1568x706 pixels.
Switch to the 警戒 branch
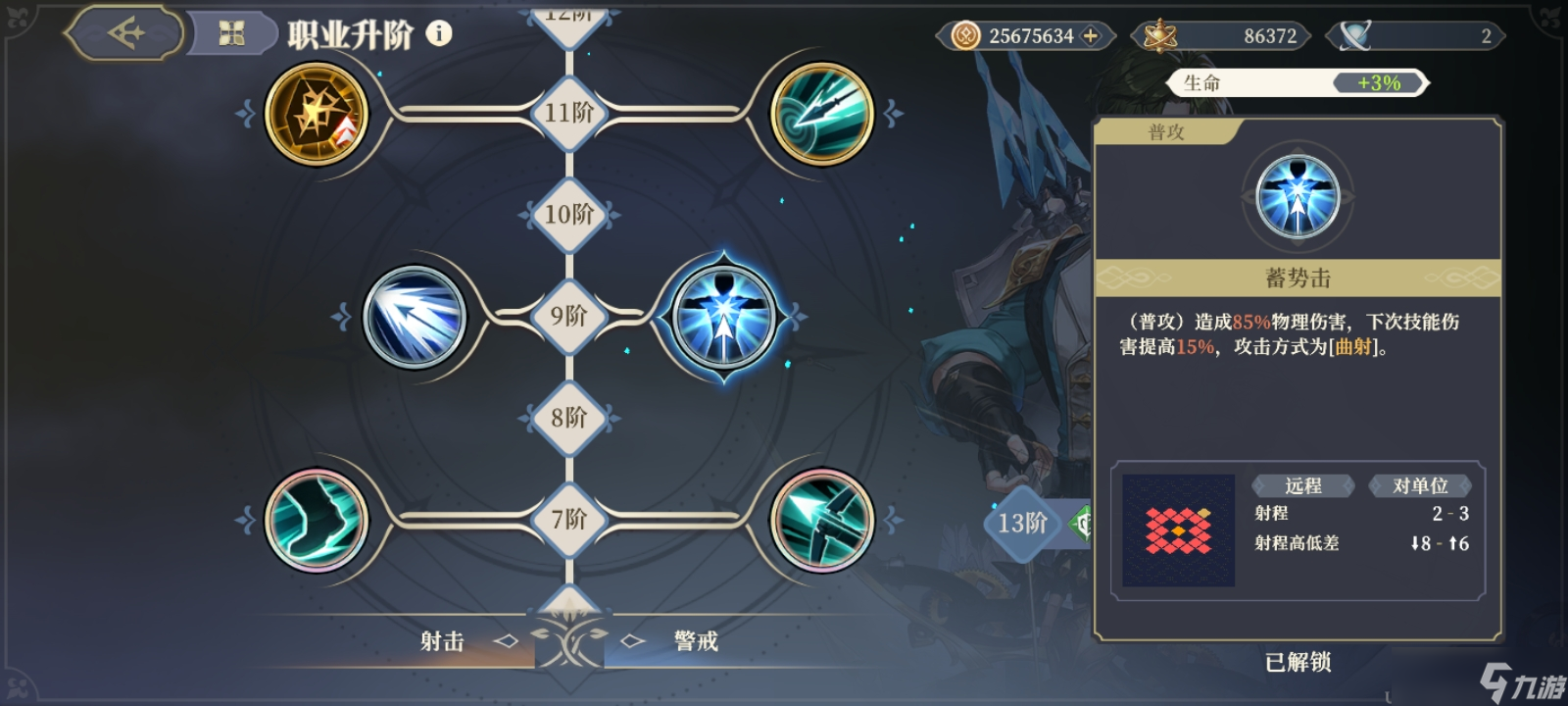point(696,641)
